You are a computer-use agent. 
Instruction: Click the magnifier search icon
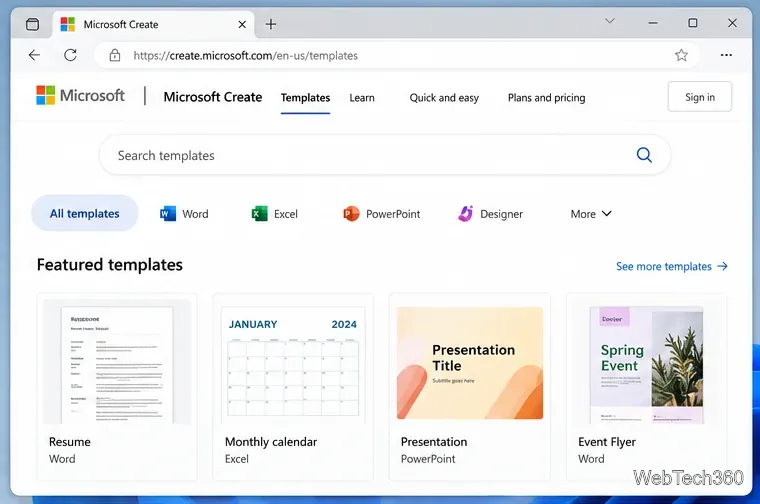pos(644,155)
